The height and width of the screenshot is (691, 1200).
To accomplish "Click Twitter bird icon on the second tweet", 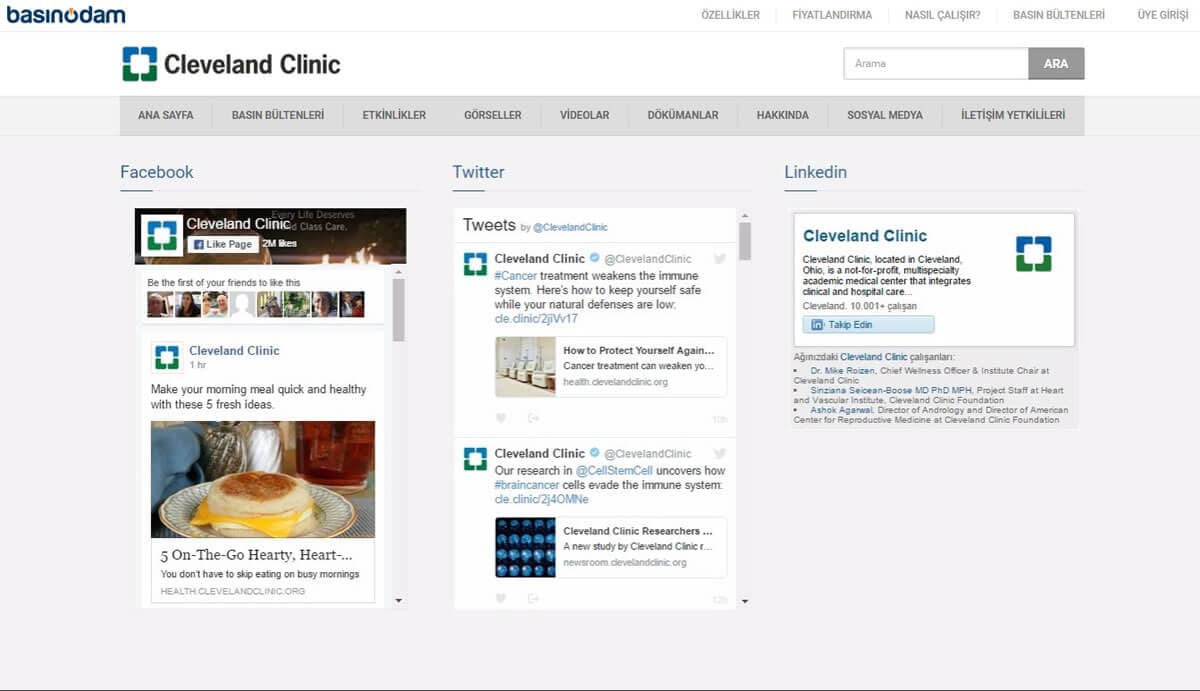I will (x=719, y=453).
